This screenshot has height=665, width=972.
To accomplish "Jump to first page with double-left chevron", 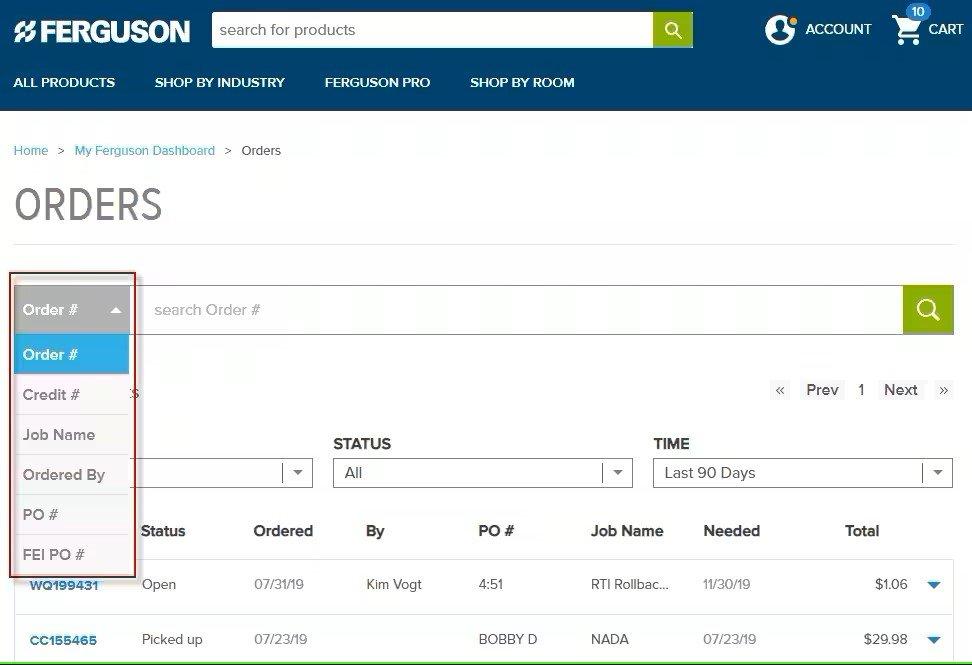I will click(780, 390).
